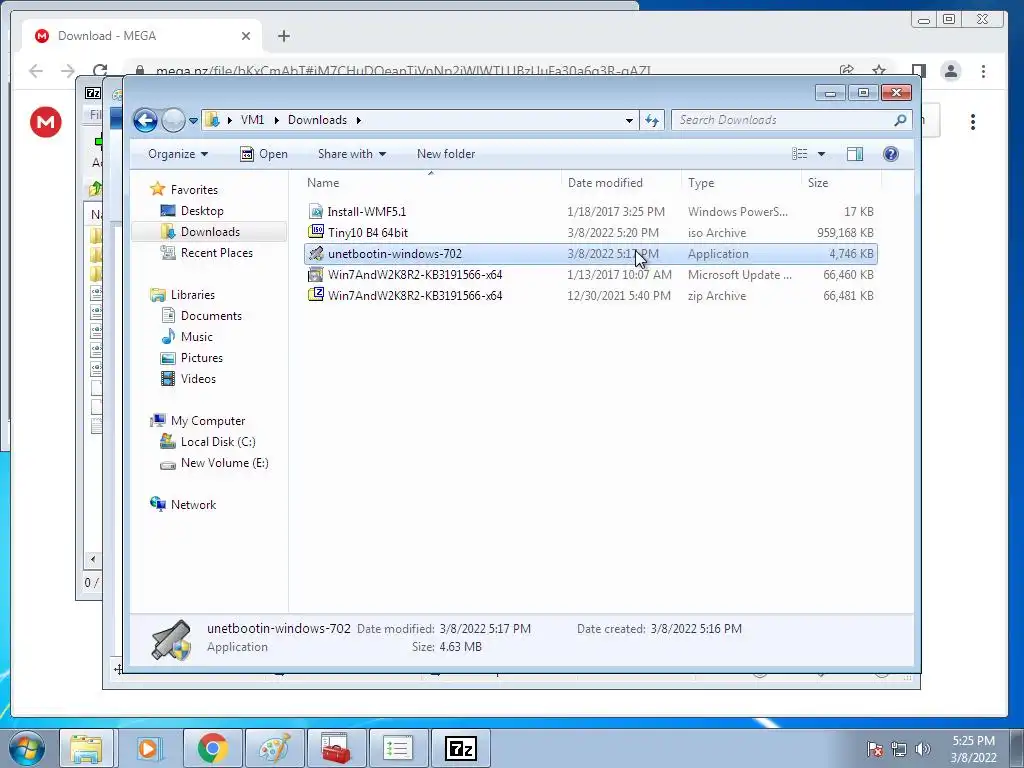
Task: Change your view icon in toolbar
Action: [799, 154]
